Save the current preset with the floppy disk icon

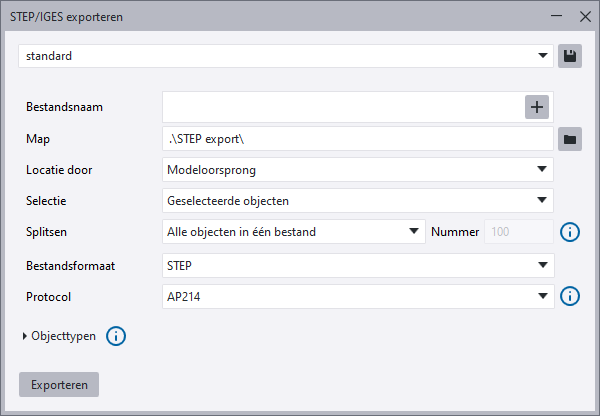coord(570,56)
